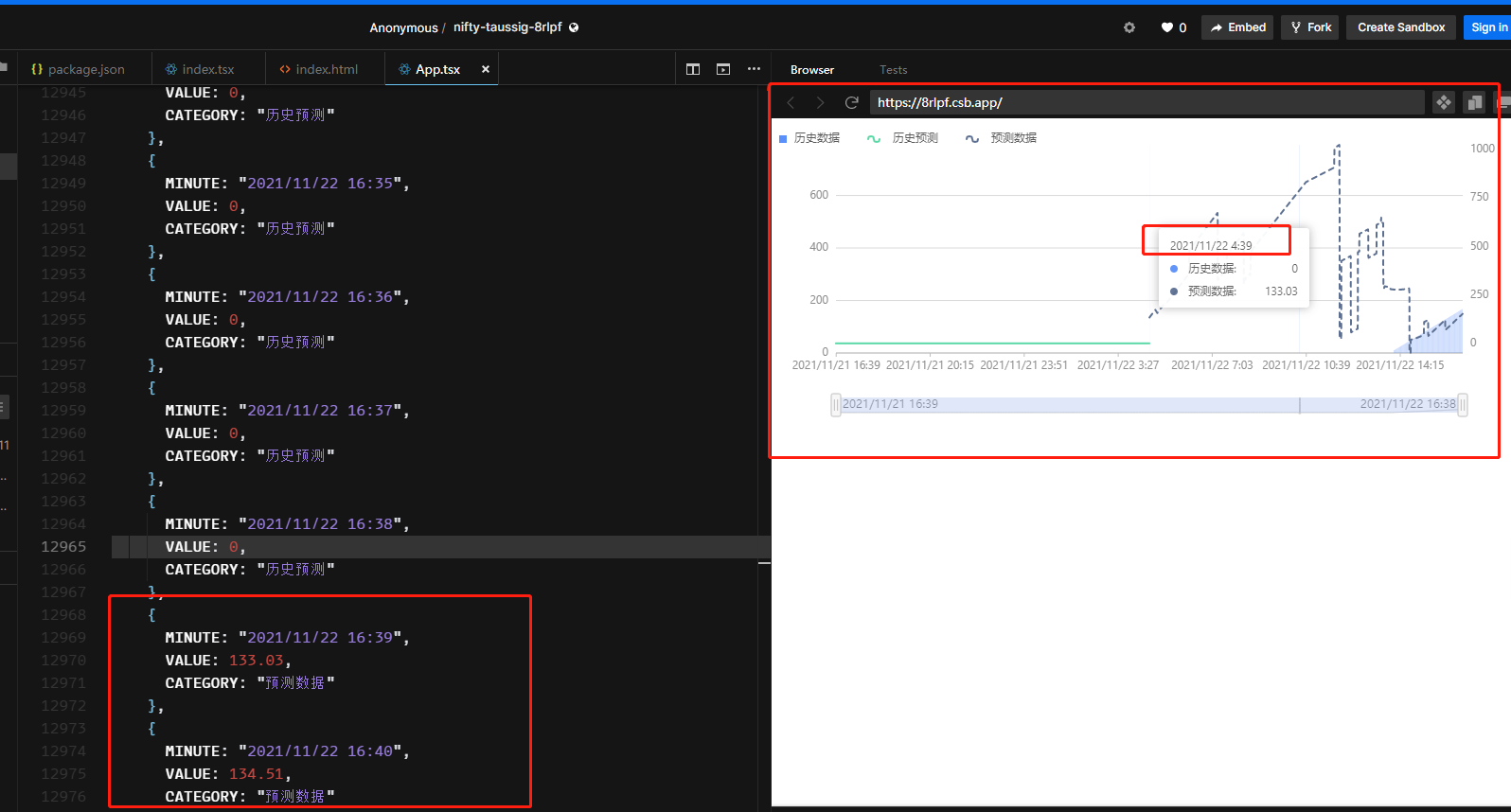
Task: Switch to the Tests panel tab
Action: pyautogui.click(x=893, y=70)
